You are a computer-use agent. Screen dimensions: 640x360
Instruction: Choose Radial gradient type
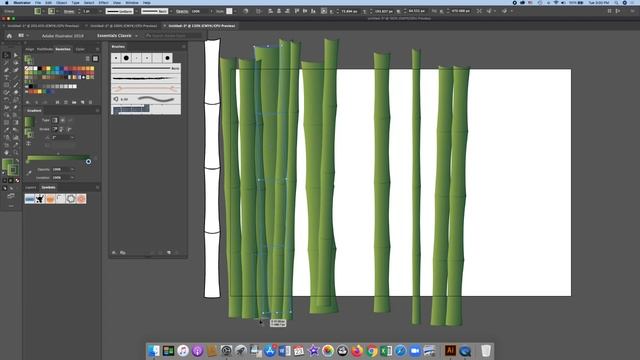[x=62, y=120]
